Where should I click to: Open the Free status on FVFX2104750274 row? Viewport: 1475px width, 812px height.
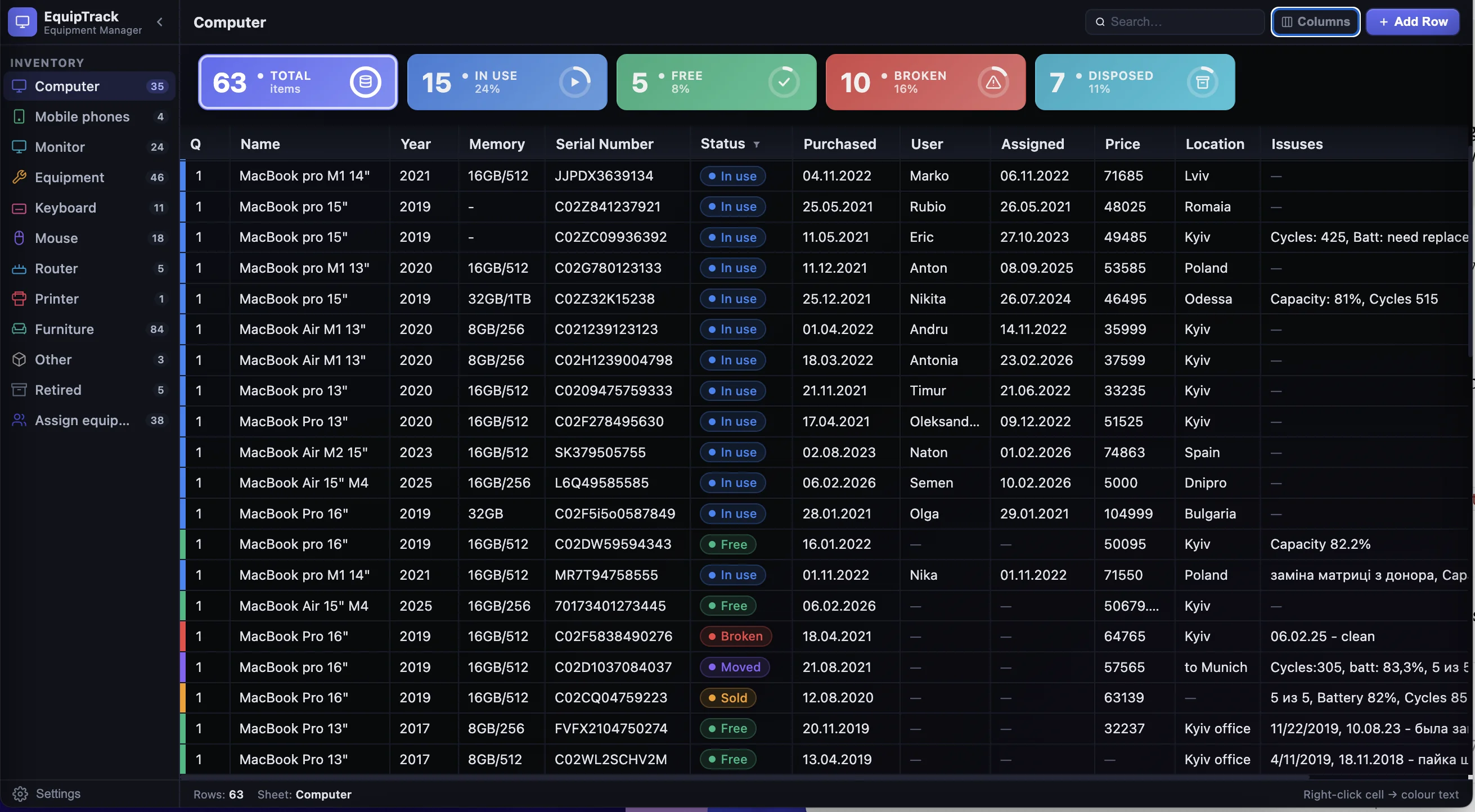point(728,728)
